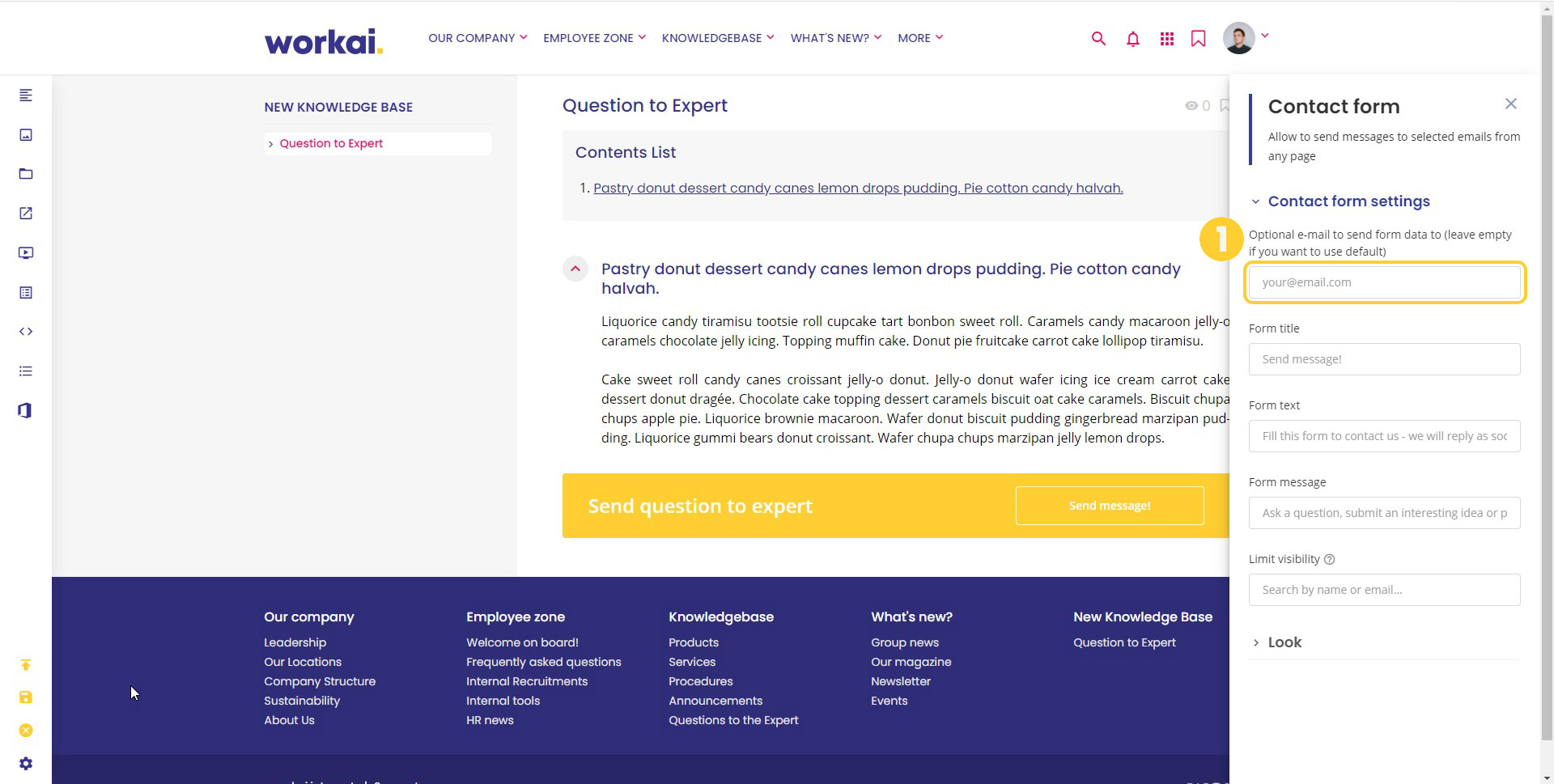Screen dimensions: 1554x784
Task: Click the Form text input field
Action: click(1384, 436)
